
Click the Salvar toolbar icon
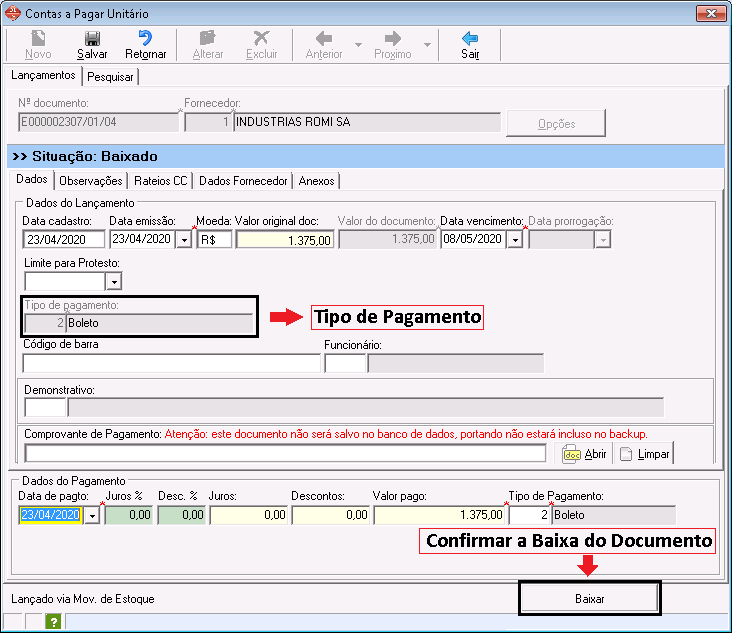point(92,39)
